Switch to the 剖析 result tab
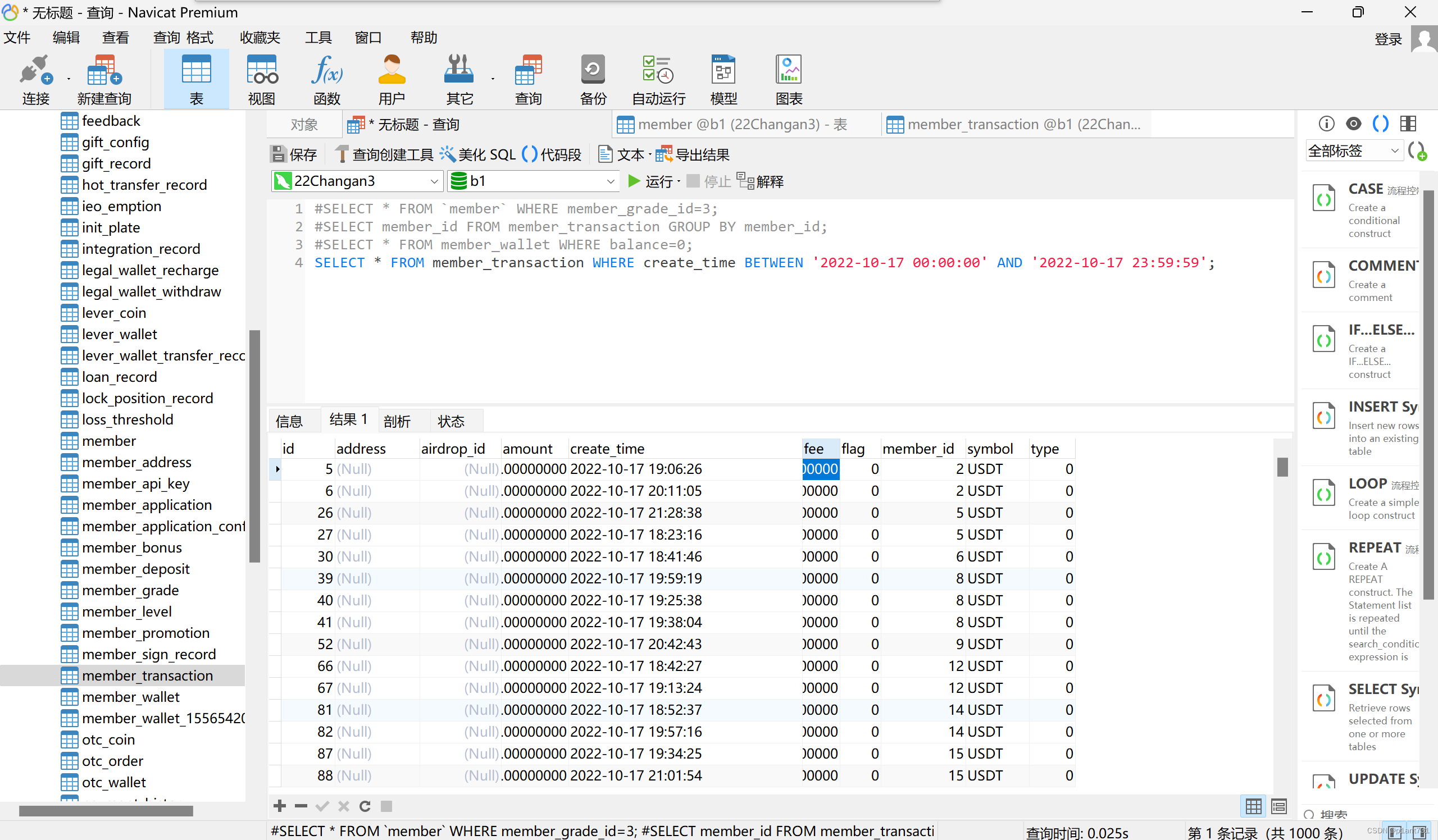Screen dimensions: 1438x840 point(397,421)
